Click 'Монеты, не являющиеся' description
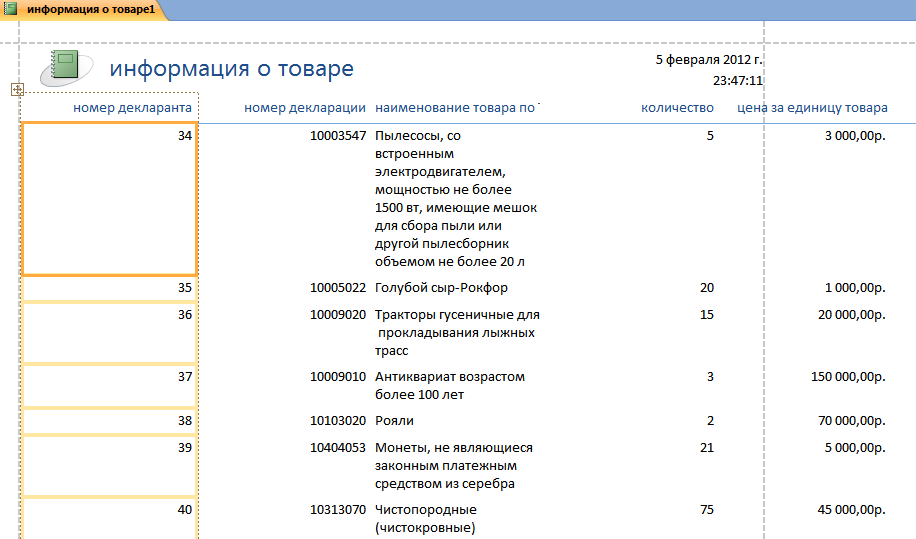Screen dimensions: 916x539 coord(454,465)
